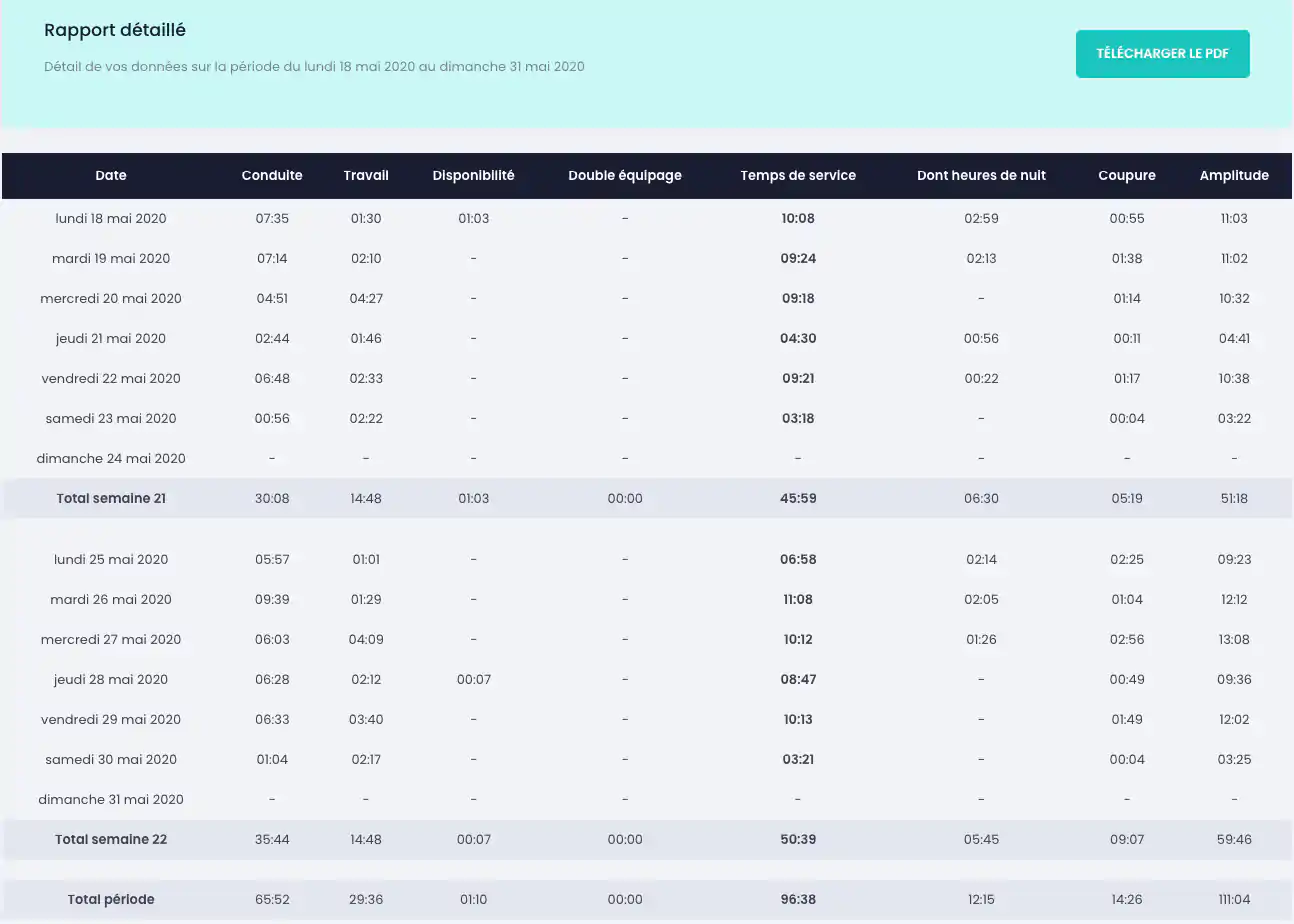Click period Travail total 29:36
The width and height of the screenshot is (1294, 924).
366,899
